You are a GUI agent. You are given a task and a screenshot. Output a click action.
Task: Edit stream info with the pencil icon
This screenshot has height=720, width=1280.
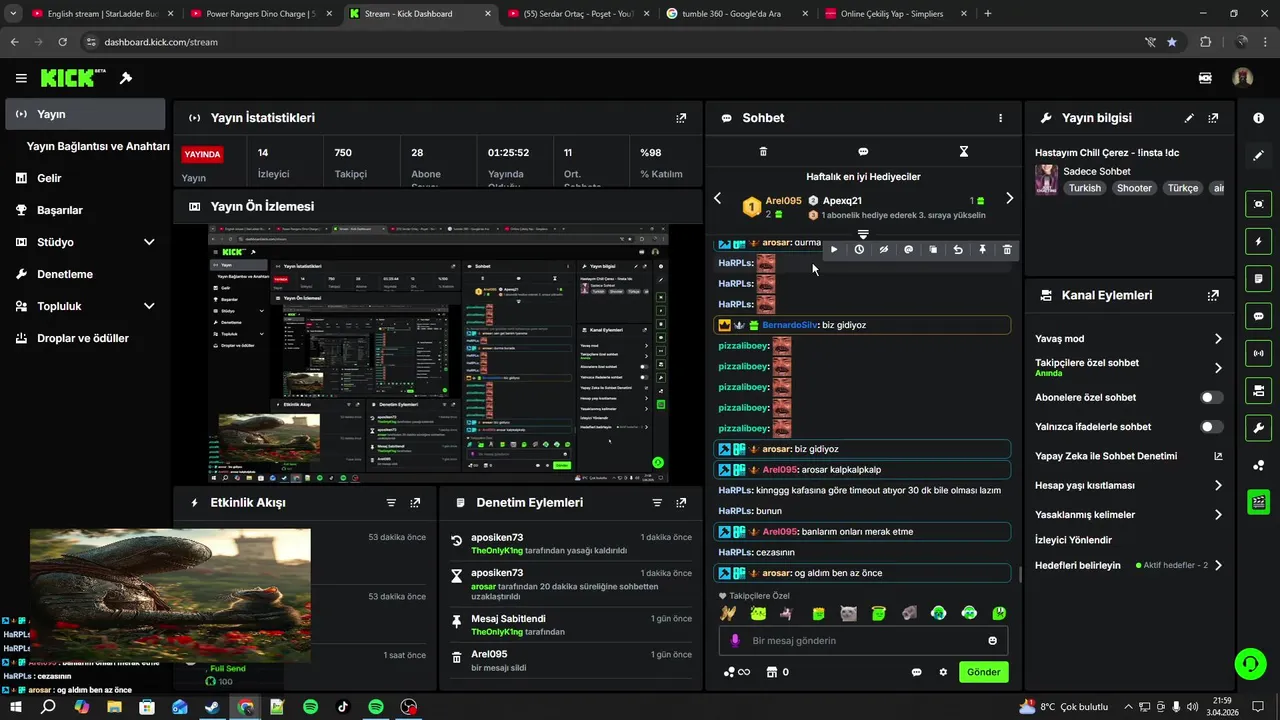point(1189,118)
